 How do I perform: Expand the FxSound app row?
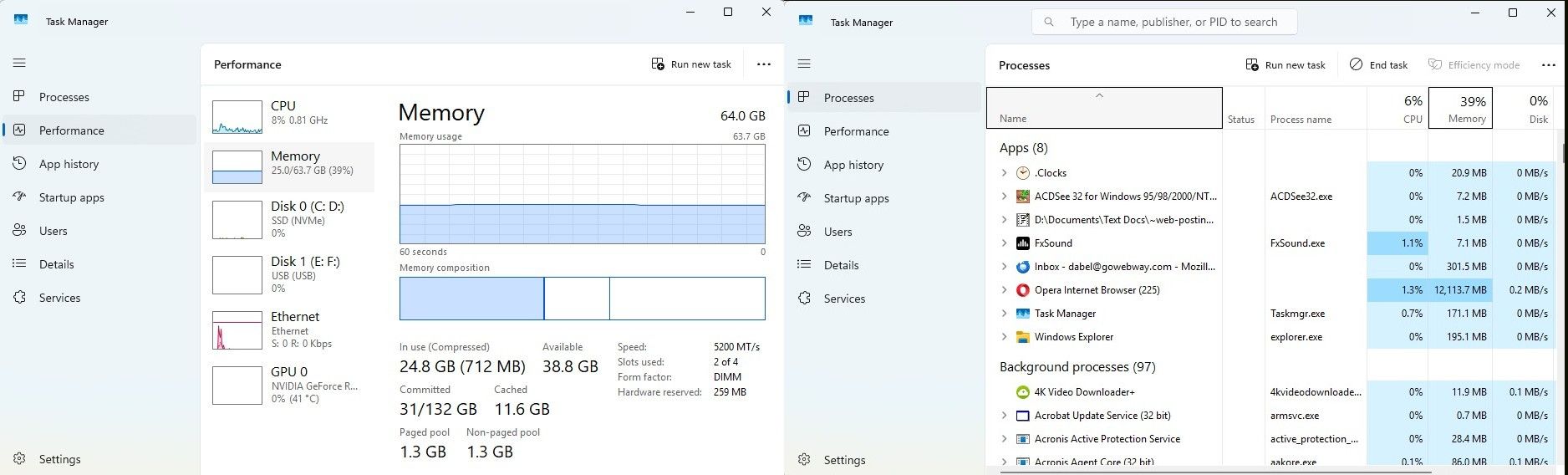(x=1004, y=243)
